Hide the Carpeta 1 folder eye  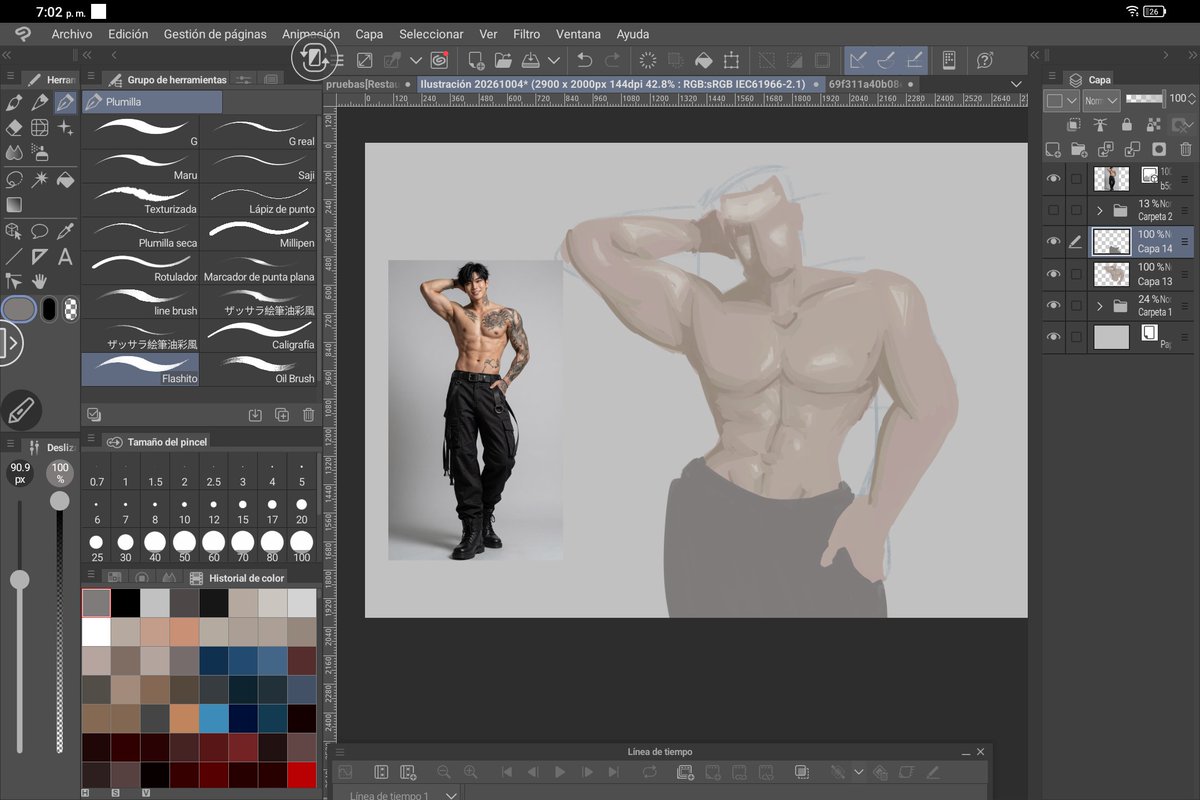point(1053,305)
